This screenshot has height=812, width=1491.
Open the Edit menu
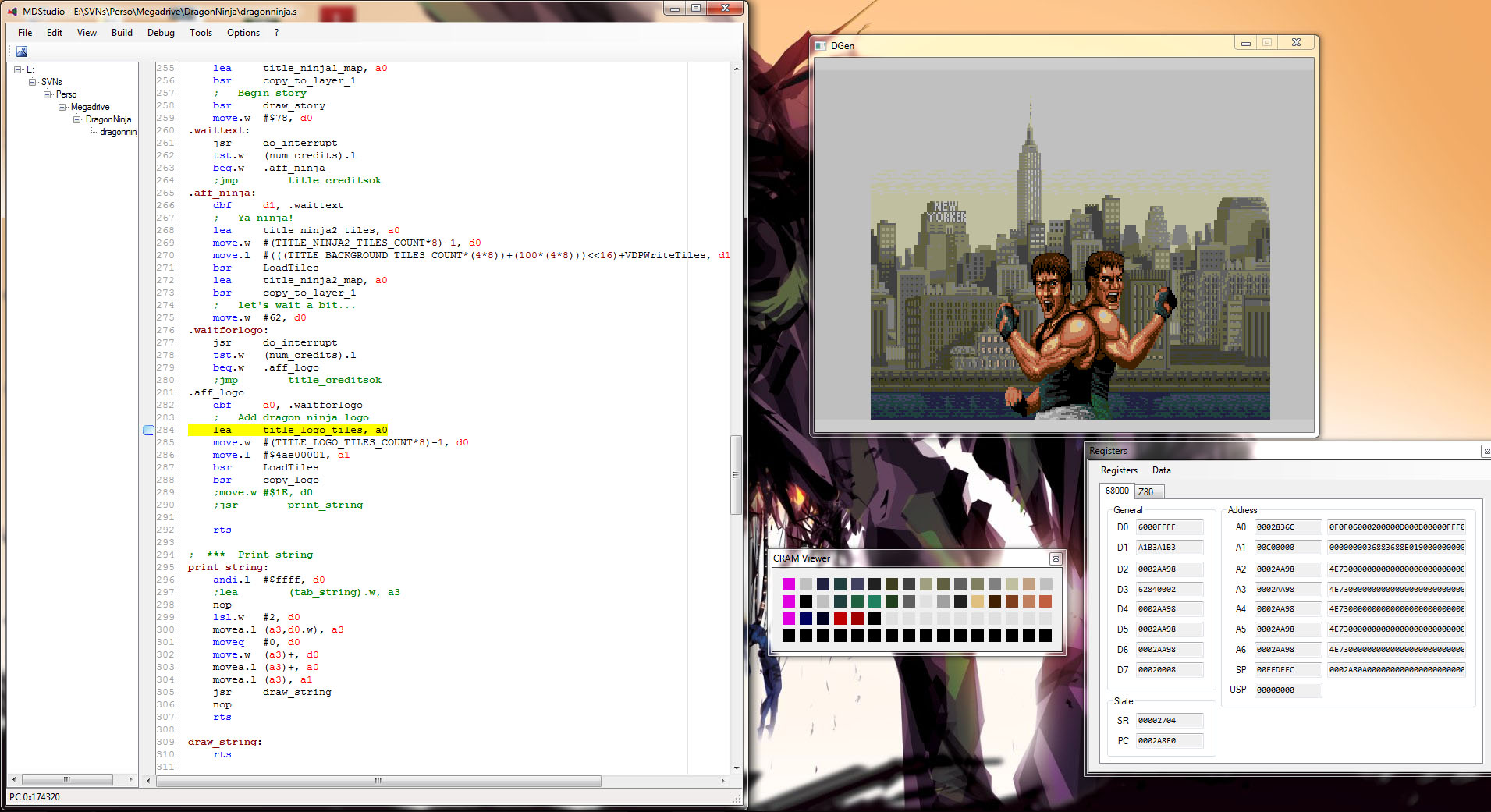coord(55,33)
